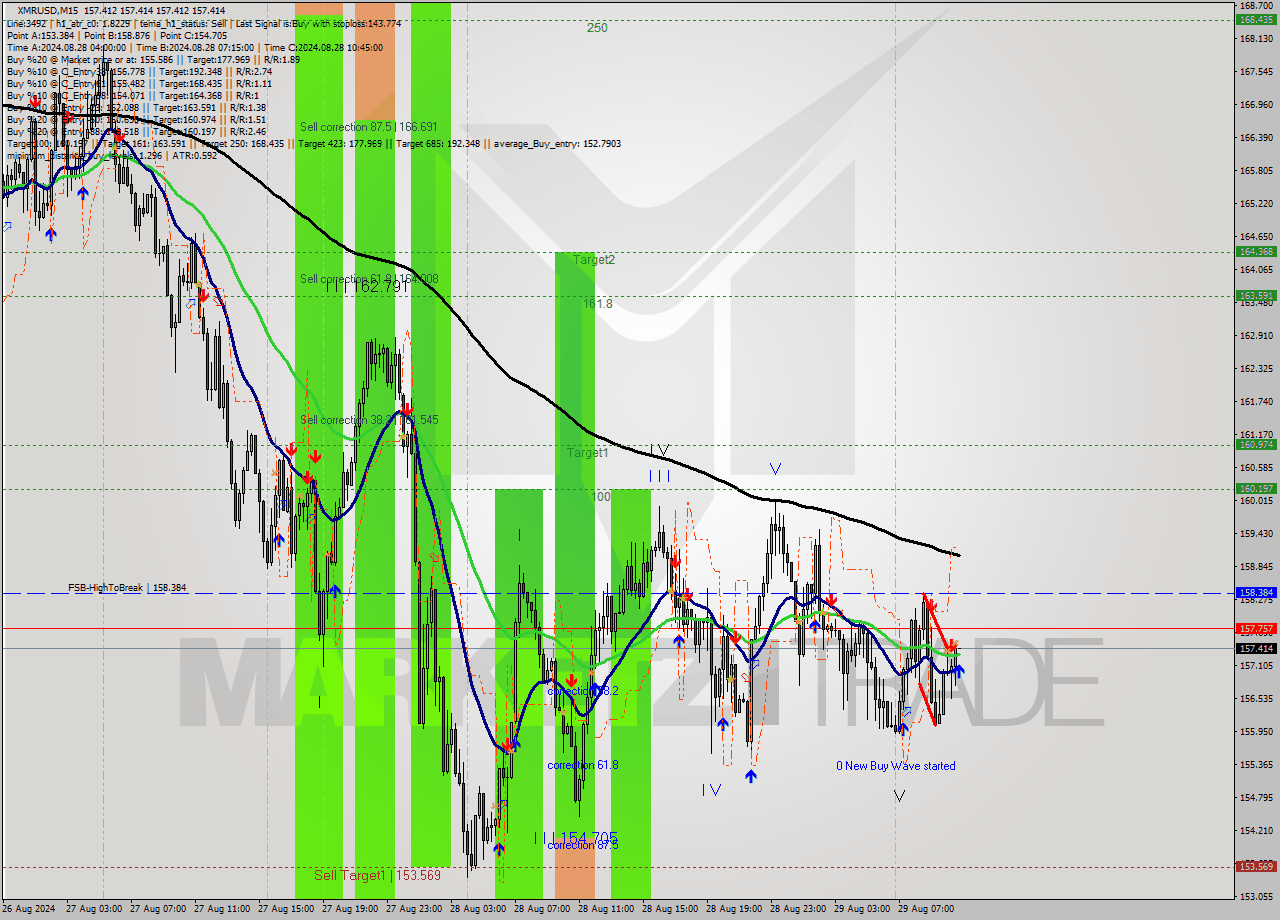This screenshot has width=1280, height=920.
Task: Select the 27 Aug 11:00 time label
Action: (x=222, y=909)
